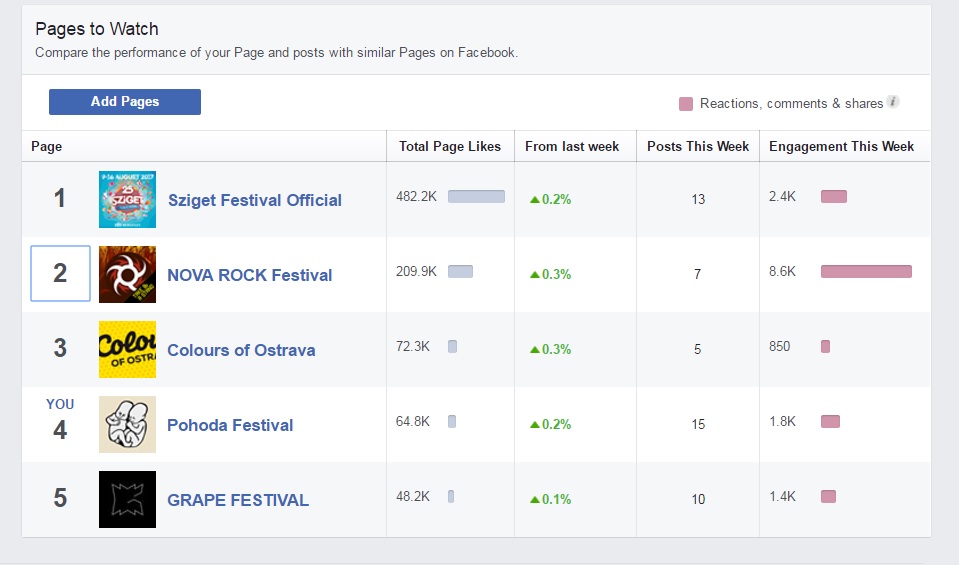
Task: Open the GRAPE FESTIVAL page link
Action: [238, 500]
